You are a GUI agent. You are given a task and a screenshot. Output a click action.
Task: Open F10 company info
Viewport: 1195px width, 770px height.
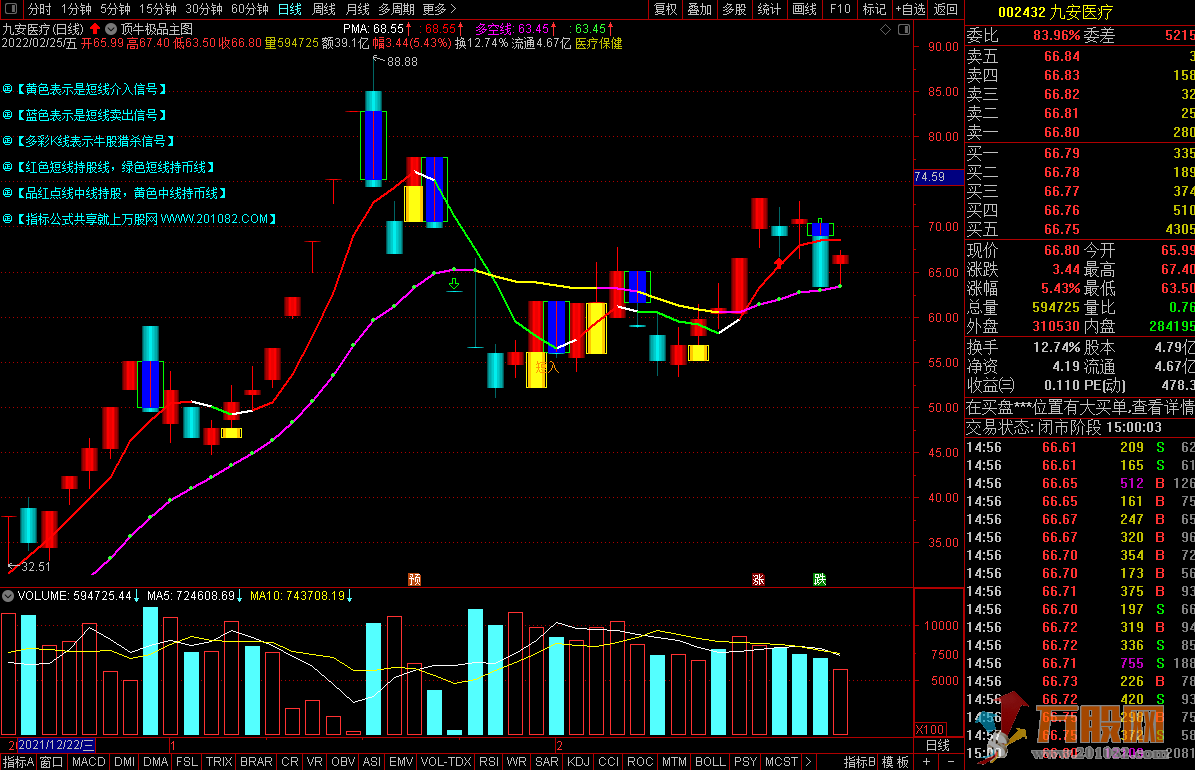(840, 9)
